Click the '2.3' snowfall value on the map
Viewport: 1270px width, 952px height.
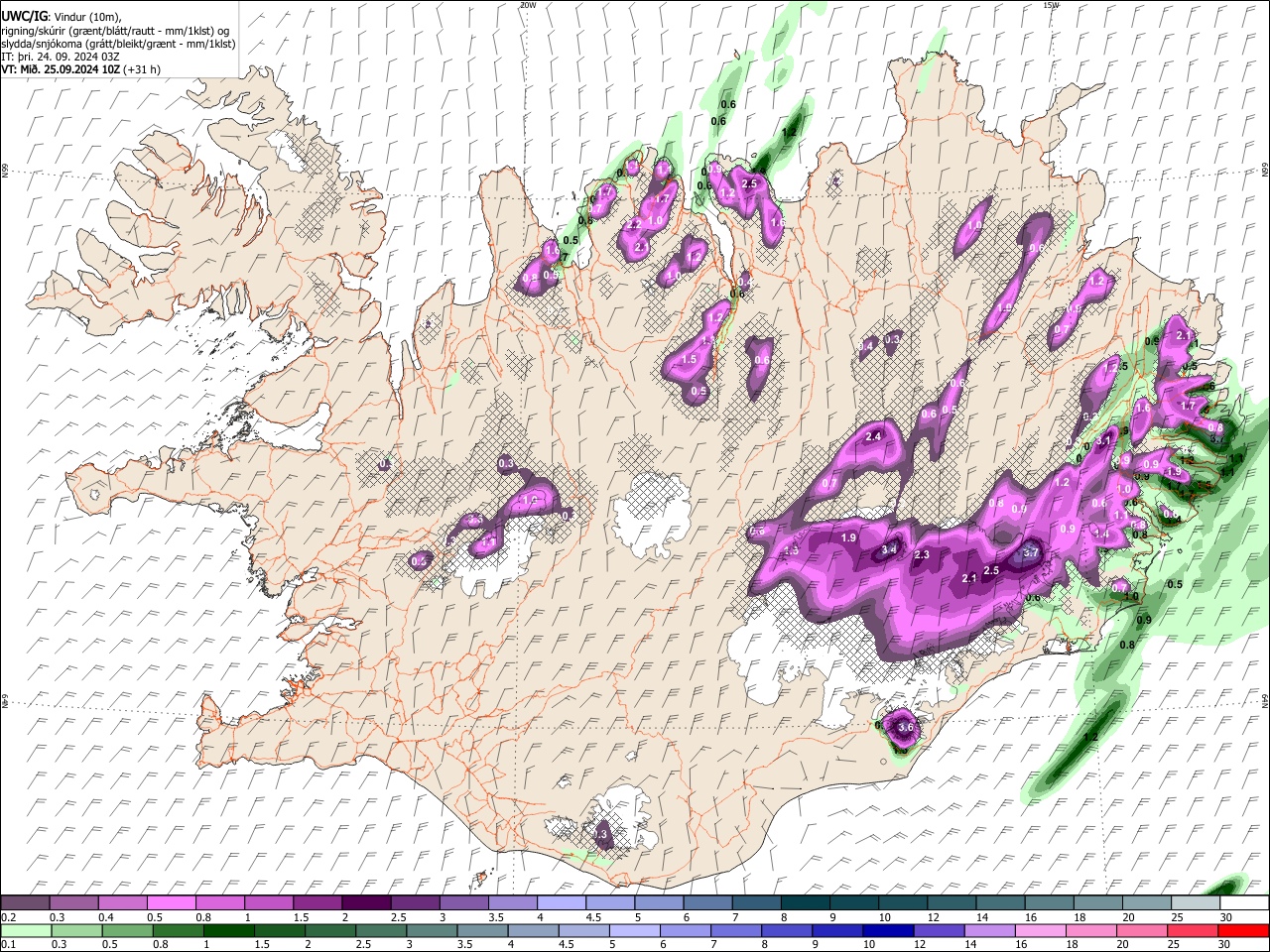[x=922, y=554]
